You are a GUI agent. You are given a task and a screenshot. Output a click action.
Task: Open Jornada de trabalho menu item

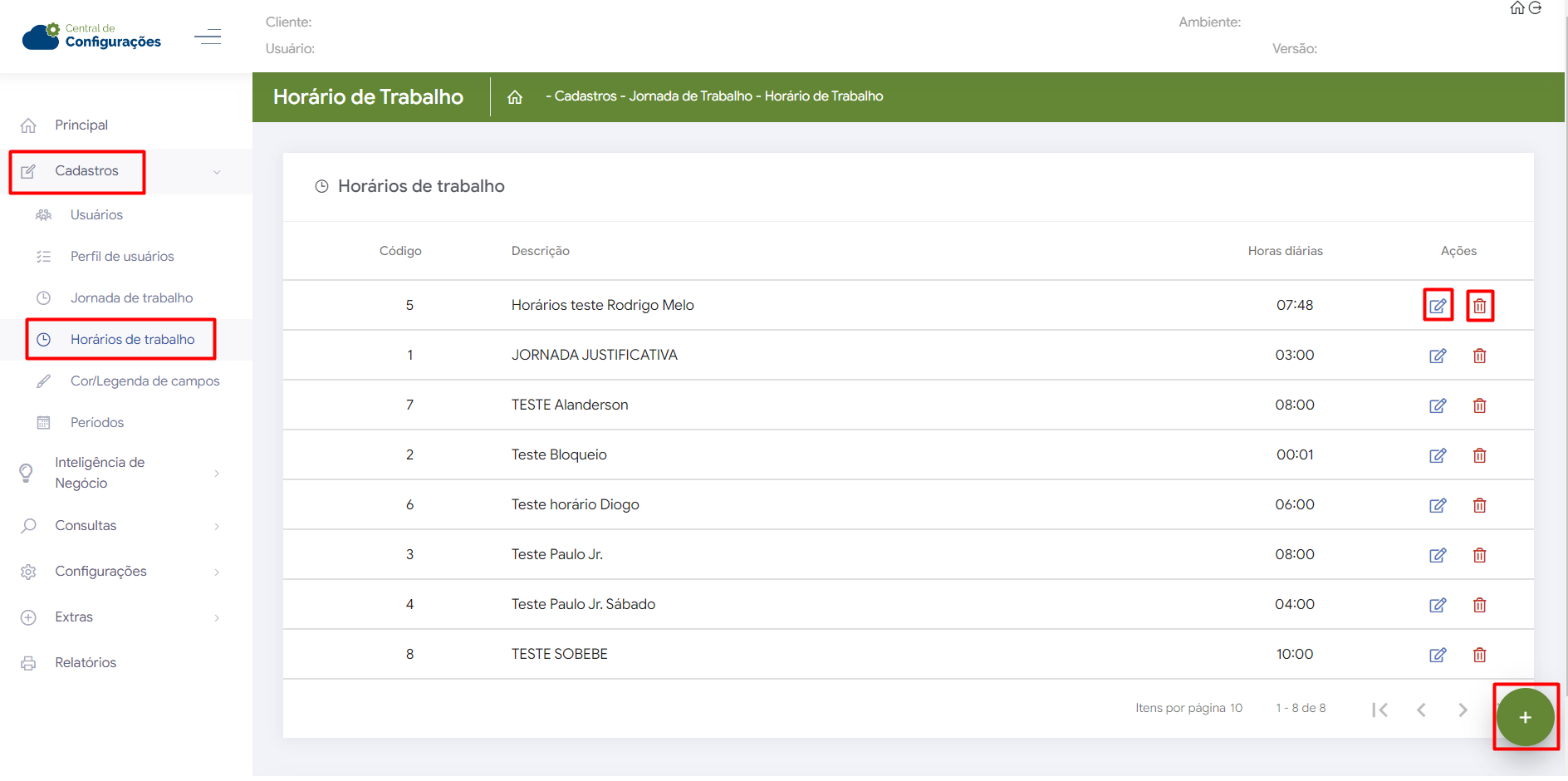[x=131, y=298]
